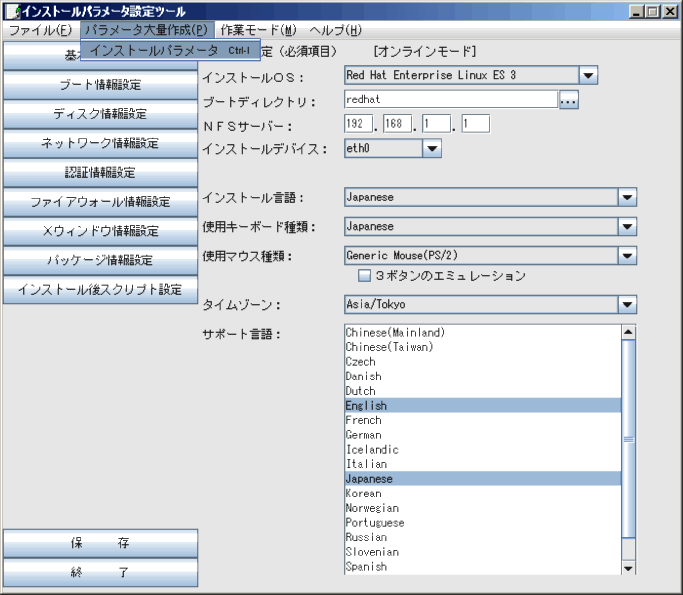The width and height of the screenshot is (683, 595).
Task: Expand the インストール言語 dropdown
Action: point(627,198)
